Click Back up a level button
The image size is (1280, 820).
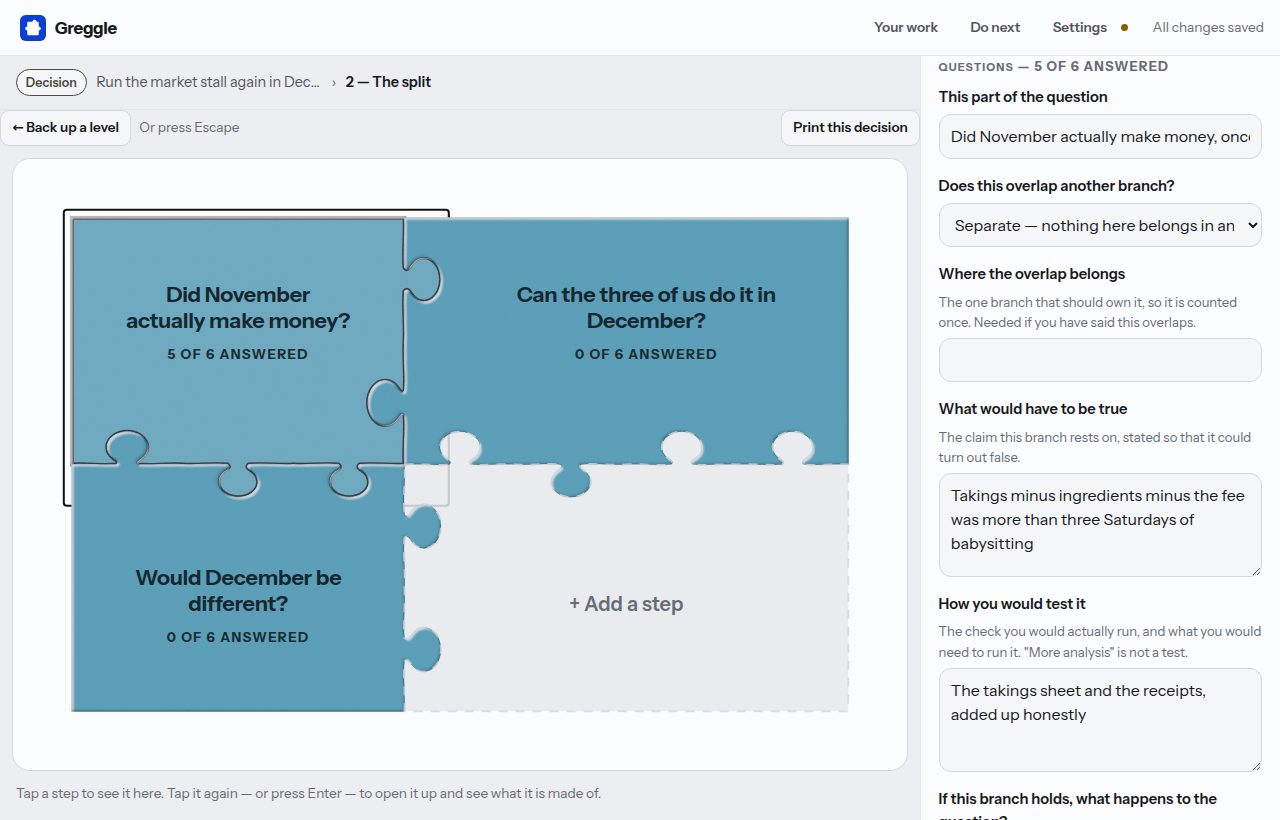(x=66, y=127)
